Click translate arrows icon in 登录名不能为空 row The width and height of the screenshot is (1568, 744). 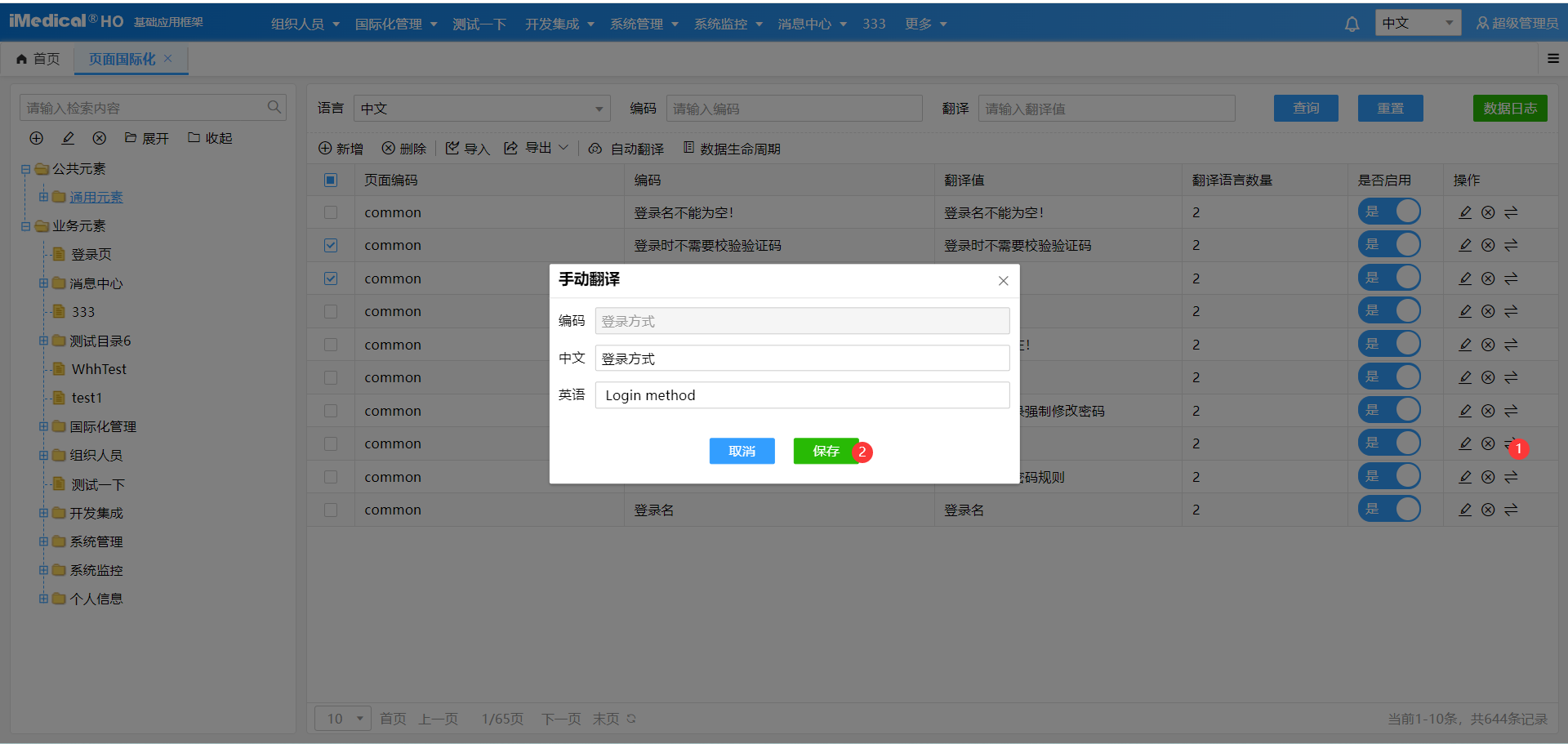point(1511,212)
